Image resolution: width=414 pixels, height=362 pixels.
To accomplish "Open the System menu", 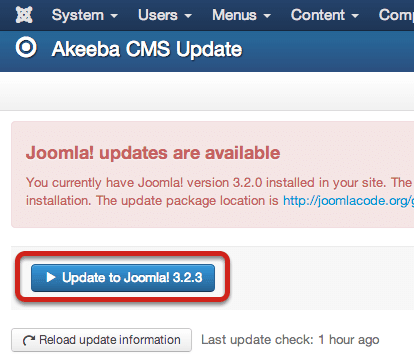I will click(85, 15).
